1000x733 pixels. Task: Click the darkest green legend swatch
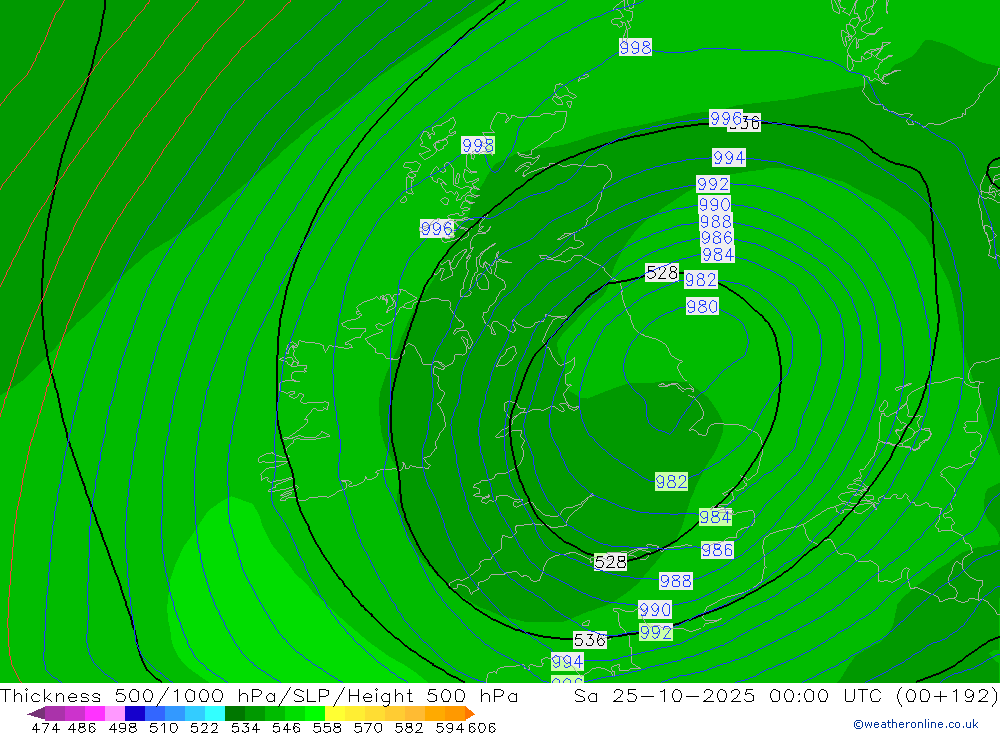click(x=235, y=713)
